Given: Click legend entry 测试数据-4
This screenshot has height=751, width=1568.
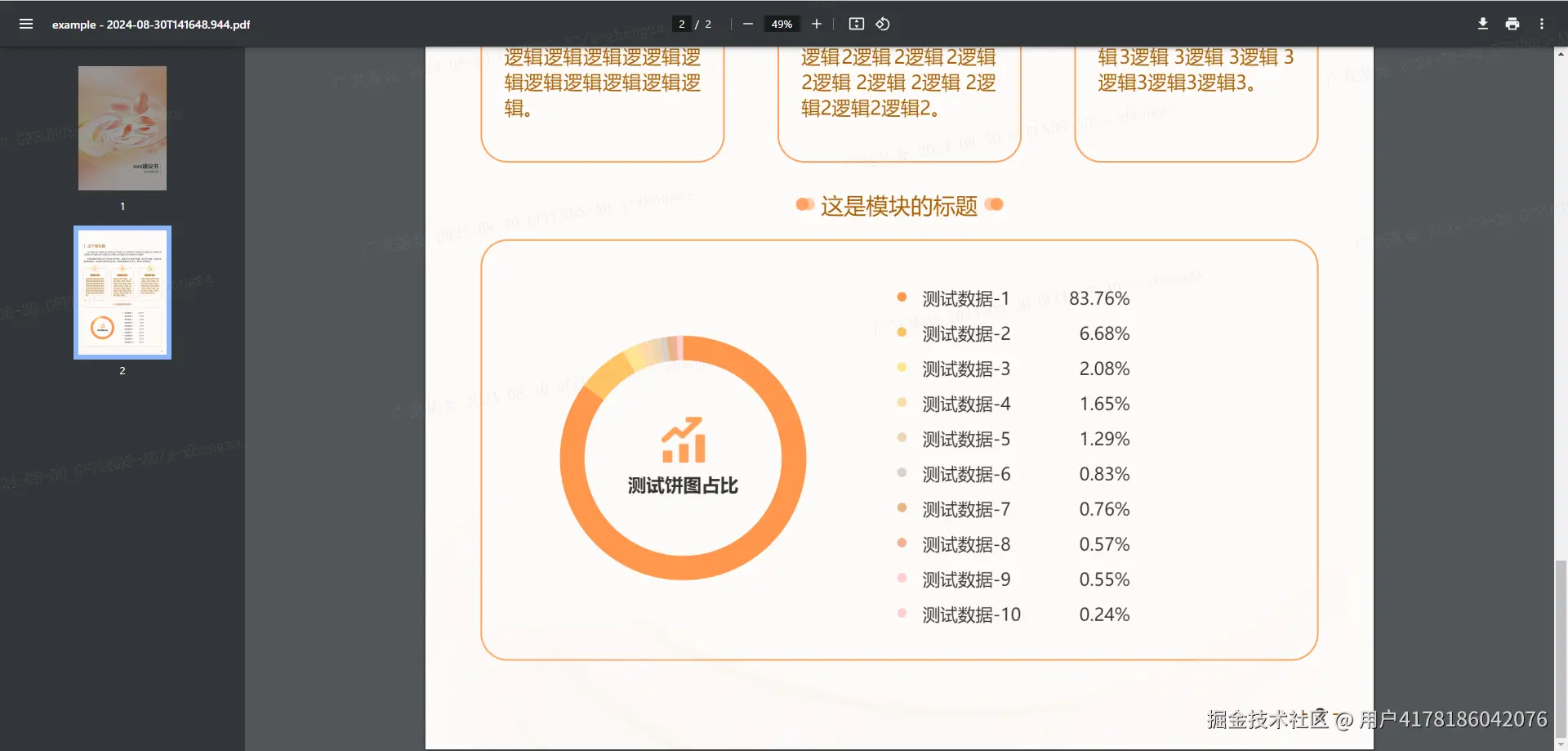Looking at the screenshot, I should (966, 404).
